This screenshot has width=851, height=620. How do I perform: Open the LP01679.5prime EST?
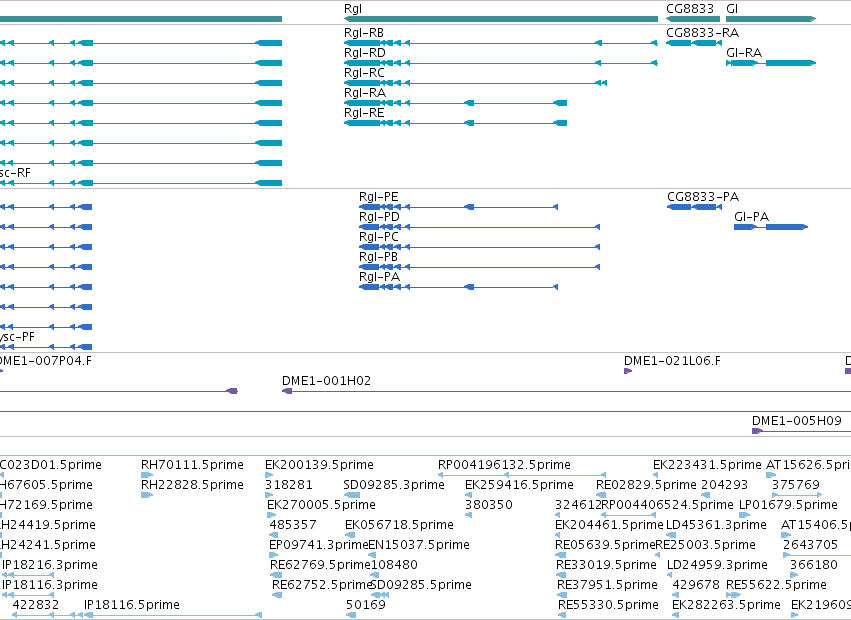tap(745, 515)
